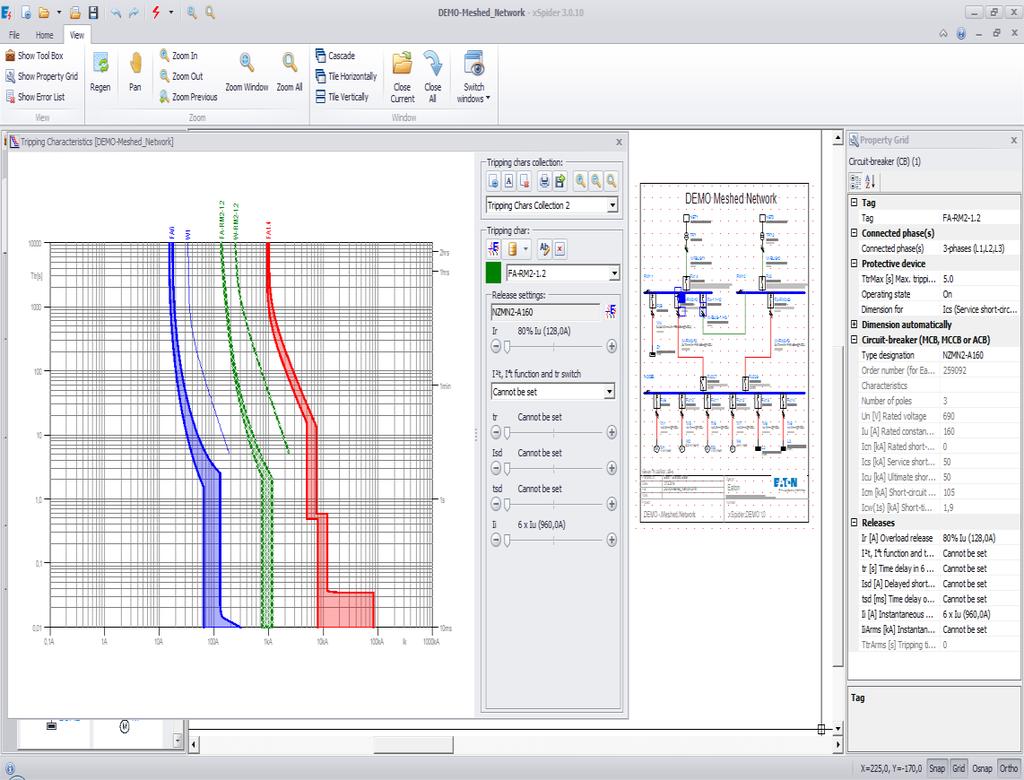Open Switch windows dropdown

point(473,77)
